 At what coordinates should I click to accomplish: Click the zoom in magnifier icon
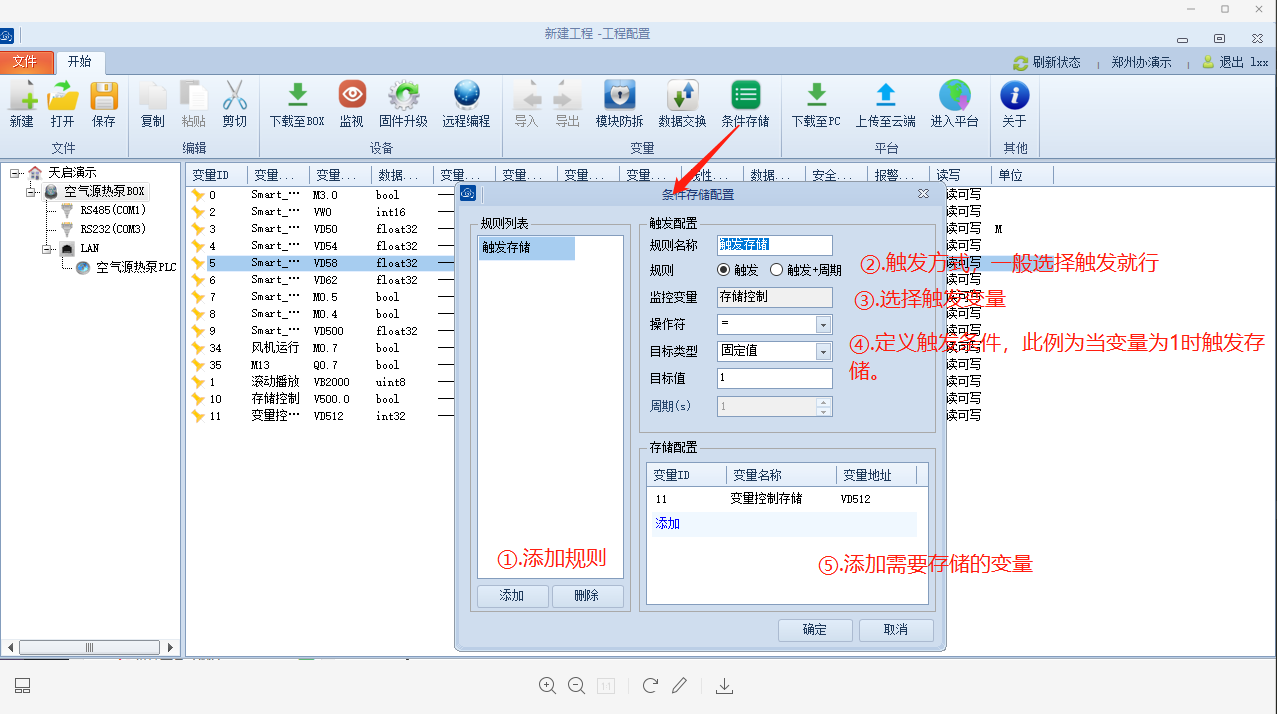point(547,686)
